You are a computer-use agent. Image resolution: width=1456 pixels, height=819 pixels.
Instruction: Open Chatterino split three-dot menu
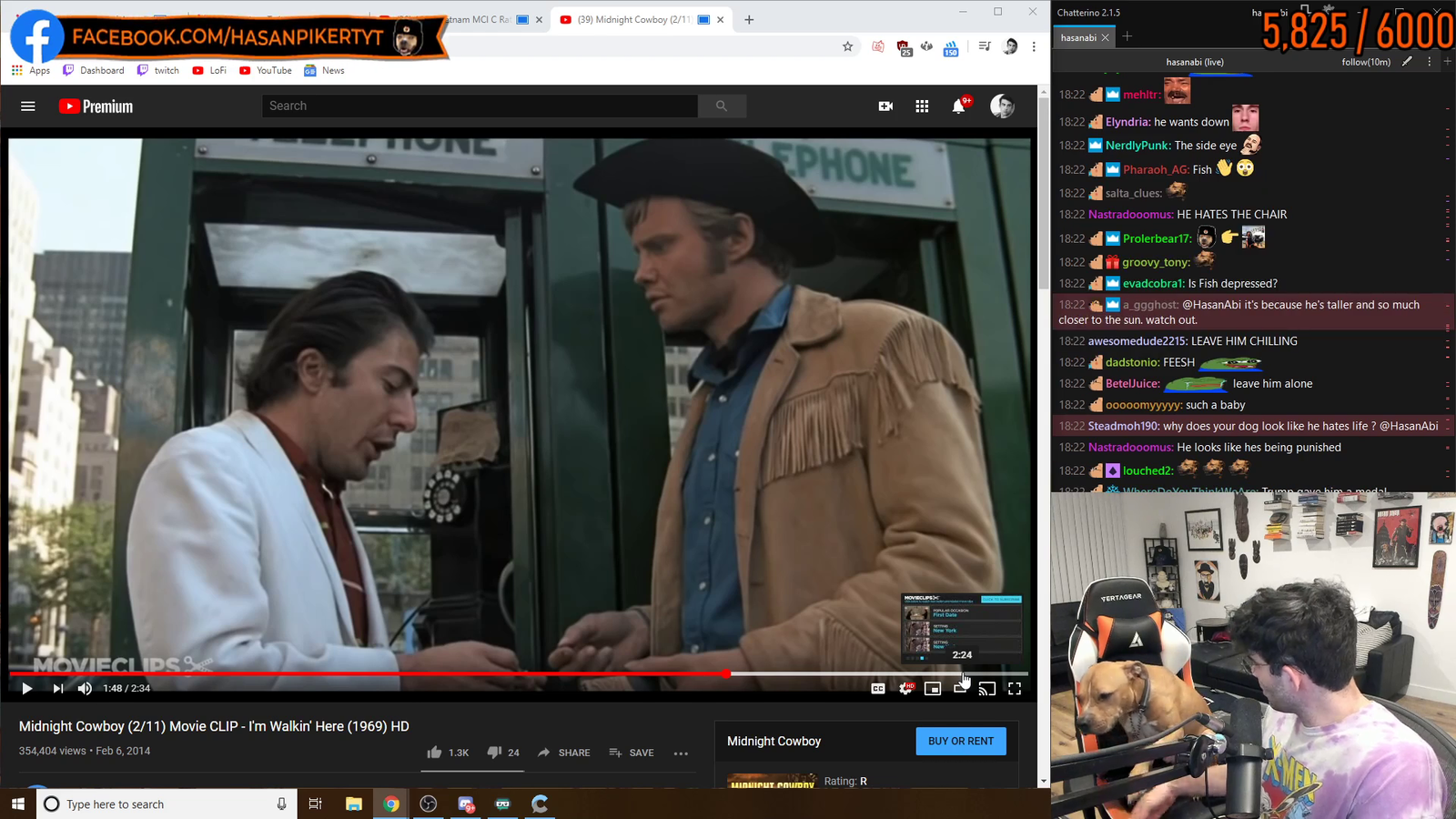click(x=1429, y=62)
